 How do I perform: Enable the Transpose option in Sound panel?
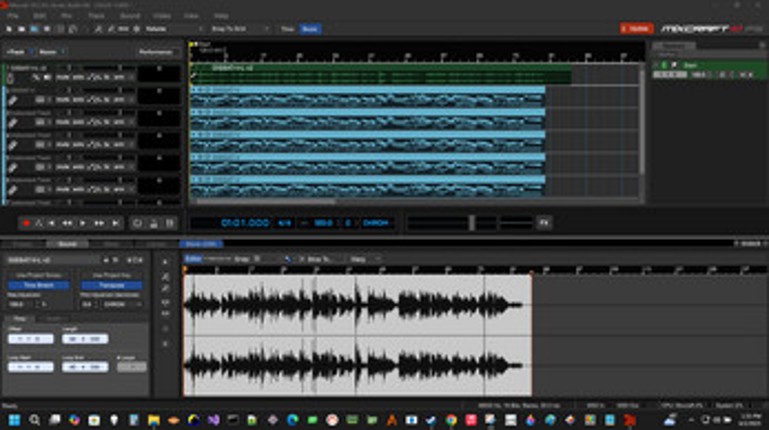(112, 285)
